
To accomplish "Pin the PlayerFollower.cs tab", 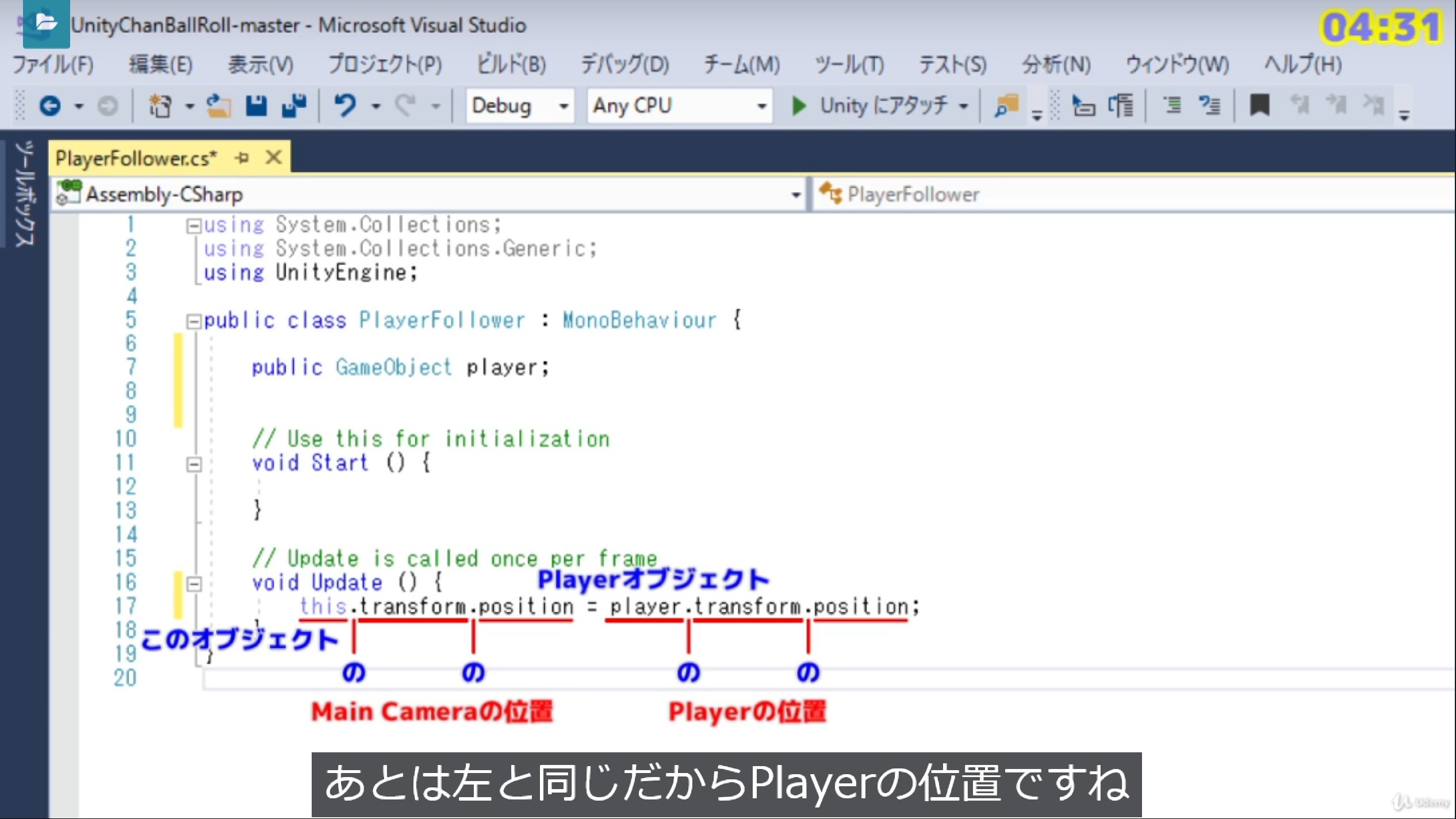I will pos(242,157).
